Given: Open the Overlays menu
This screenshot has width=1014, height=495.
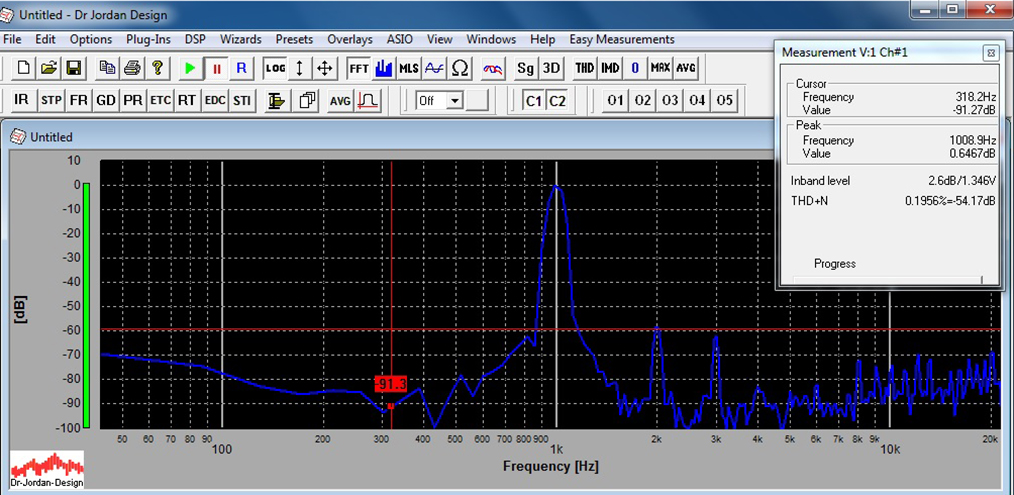Looking at the screenshot, I should [x=349, y=39].
